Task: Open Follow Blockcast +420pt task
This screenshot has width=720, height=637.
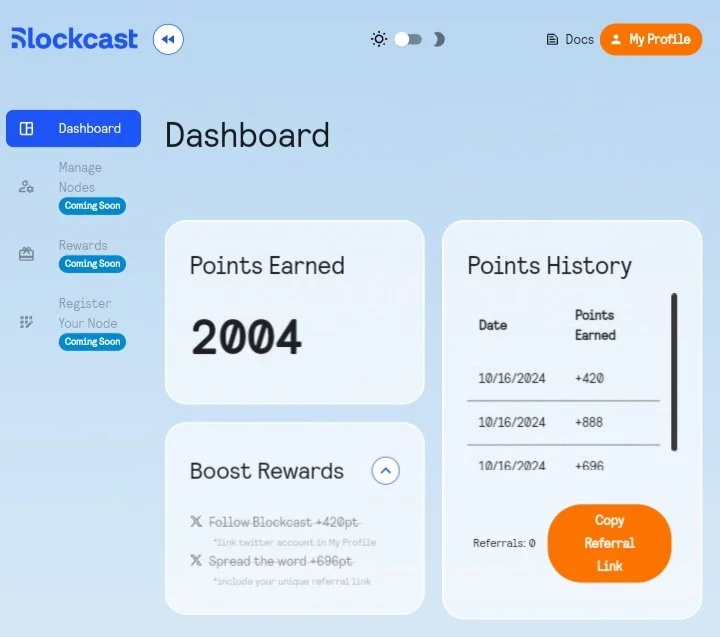Action: pyautogui.click(x=283, y=522)
